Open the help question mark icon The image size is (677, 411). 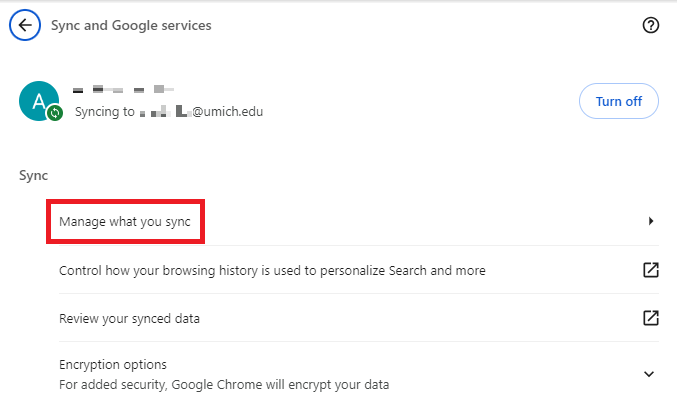[x=650, y=25]
